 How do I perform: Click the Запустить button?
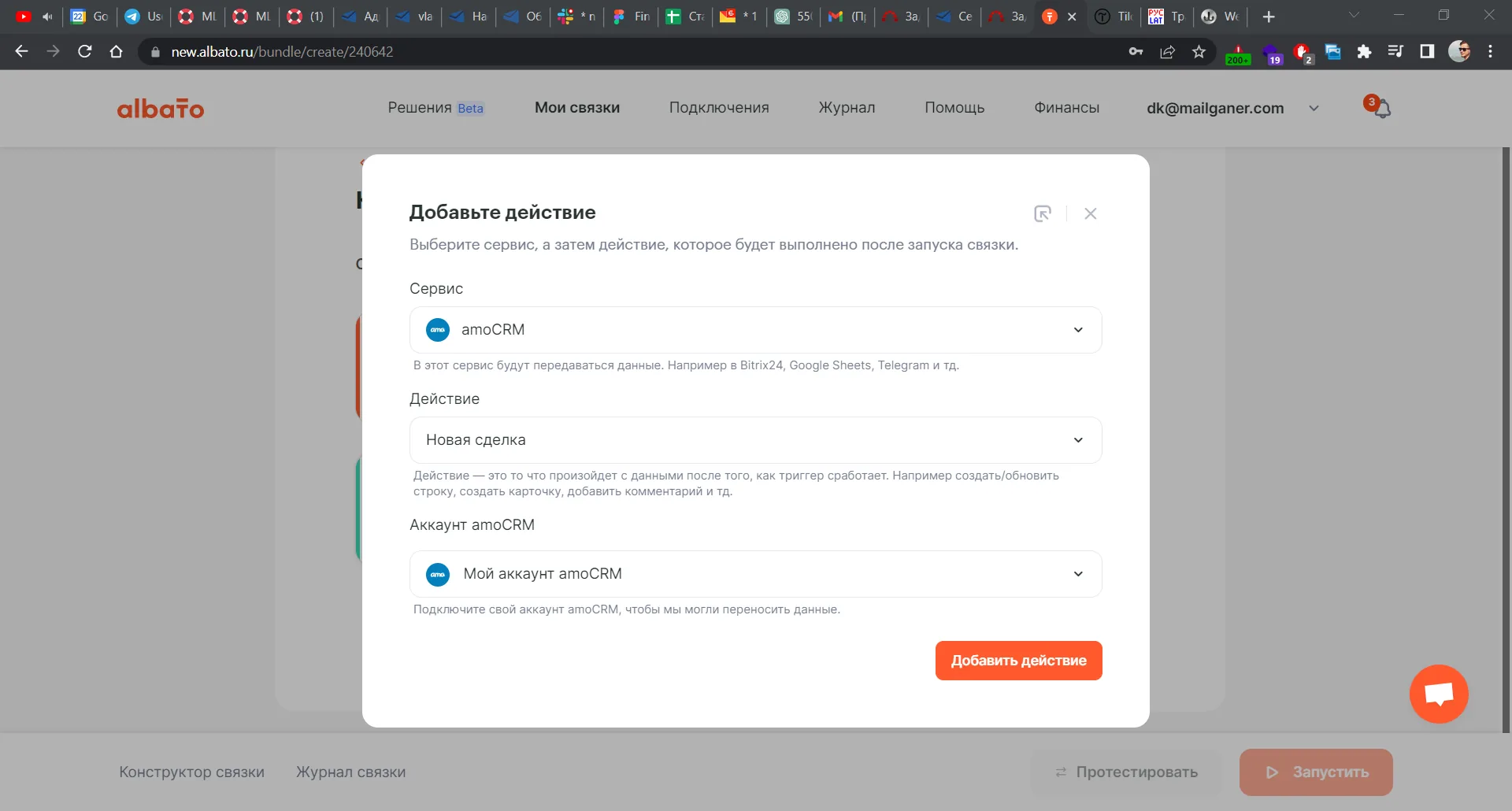[1316, 772]
